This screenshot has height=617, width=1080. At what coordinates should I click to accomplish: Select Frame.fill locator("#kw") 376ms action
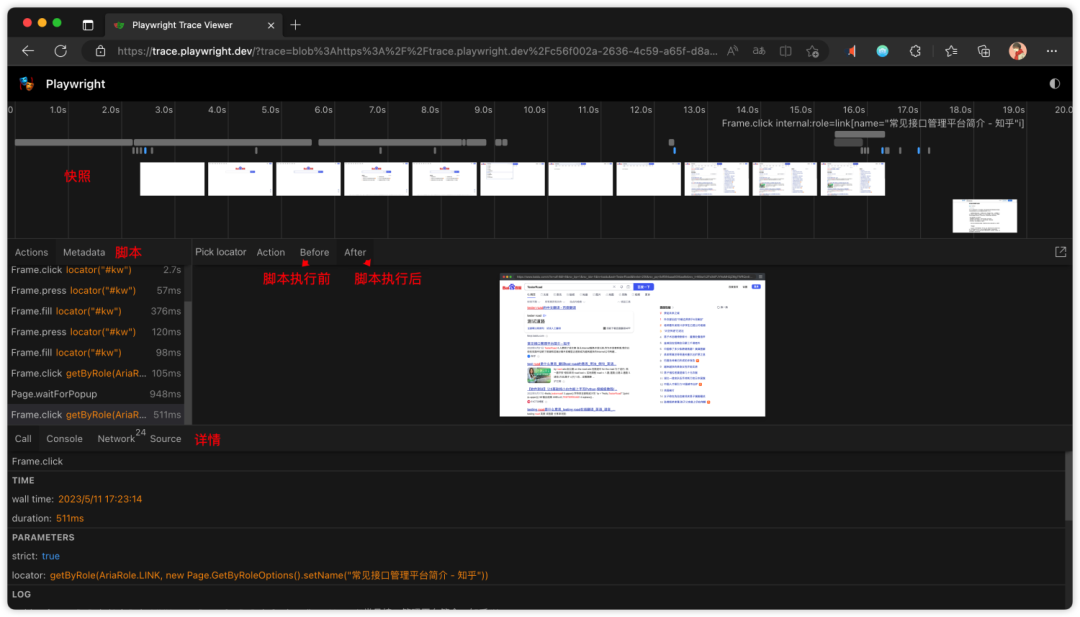pos(96,311)
